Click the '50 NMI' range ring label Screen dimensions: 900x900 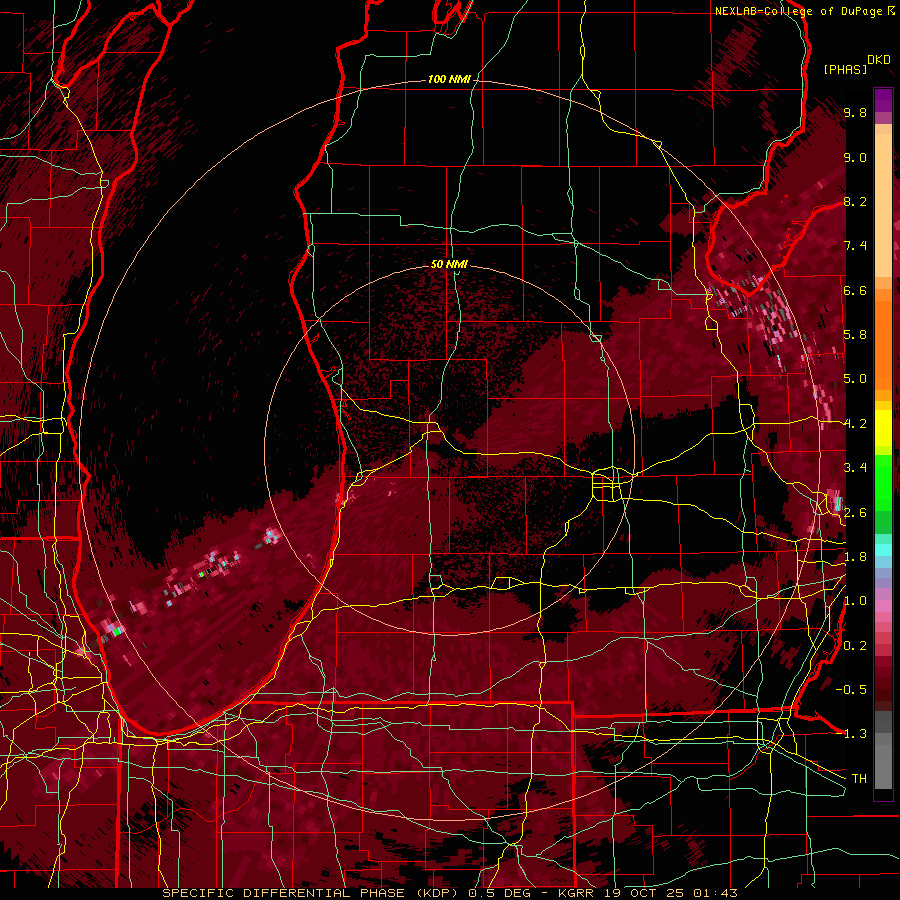tap(449, 264)
